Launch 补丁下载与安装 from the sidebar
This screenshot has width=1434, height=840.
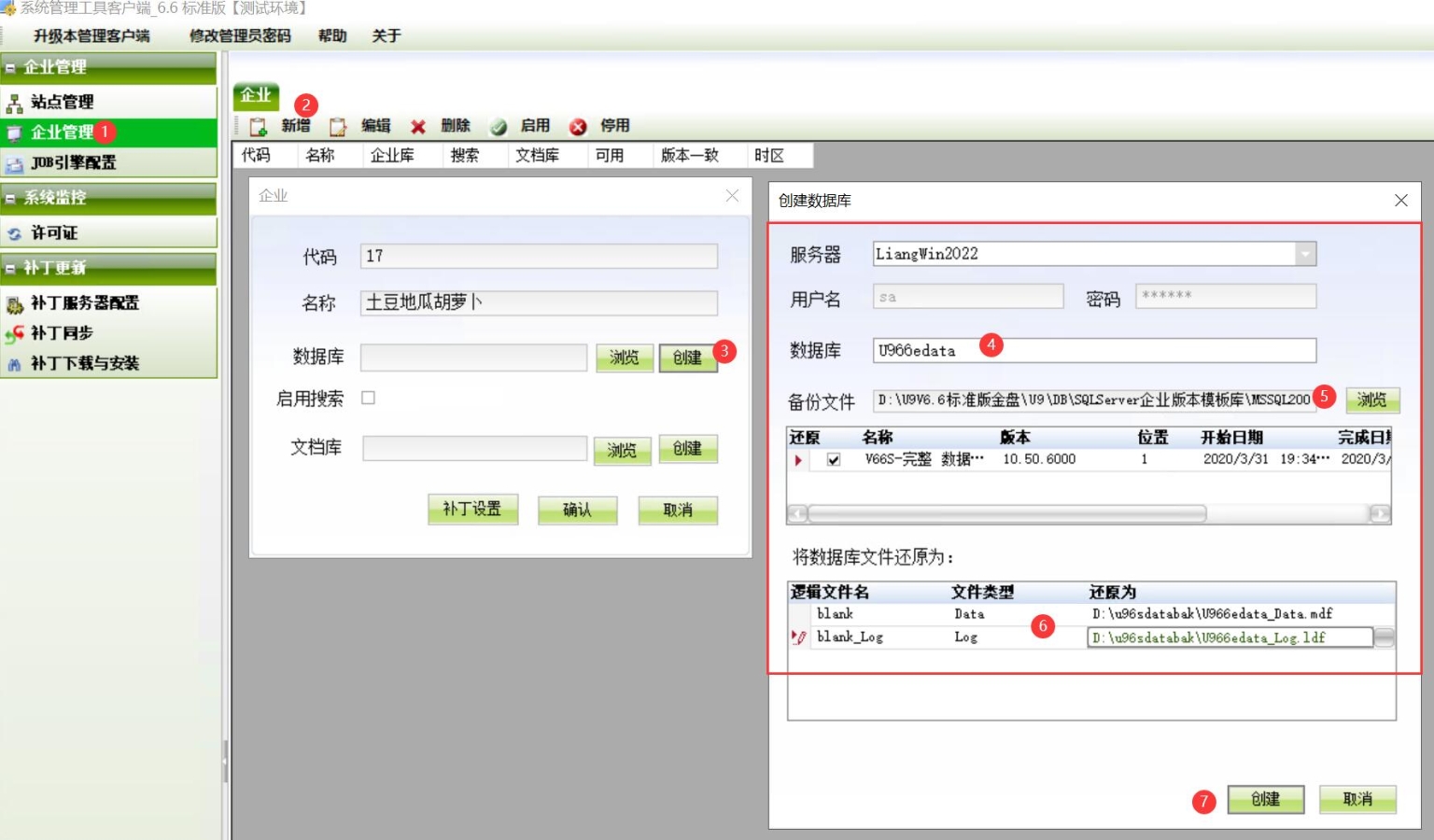click(x=86, y=364)
